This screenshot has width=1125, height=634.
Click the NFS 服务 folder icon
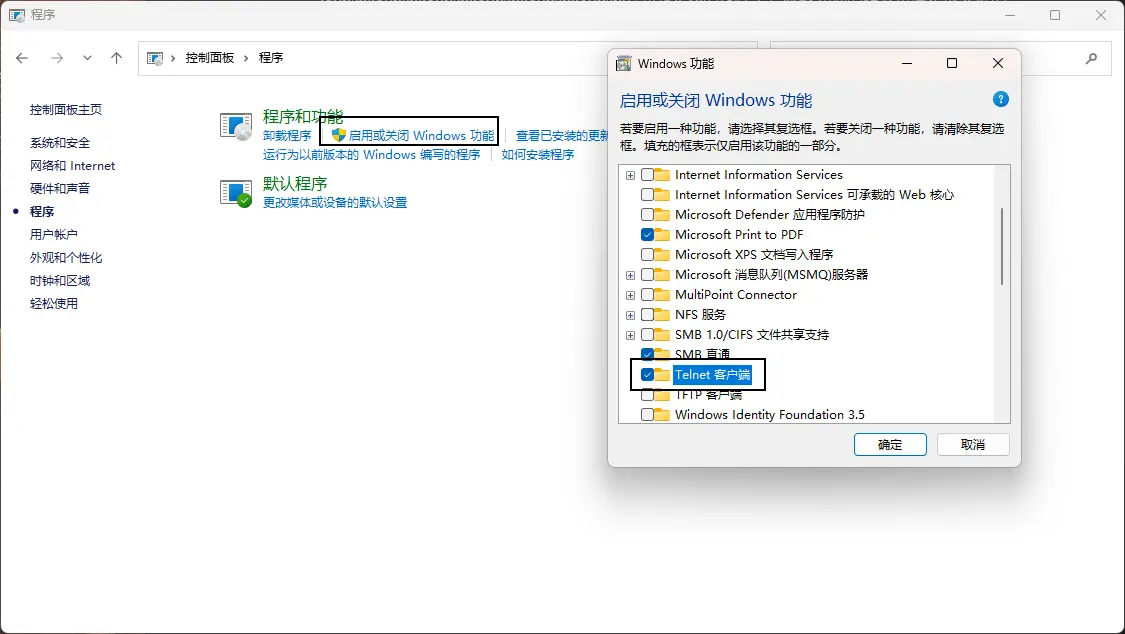[x=662, y=314]
